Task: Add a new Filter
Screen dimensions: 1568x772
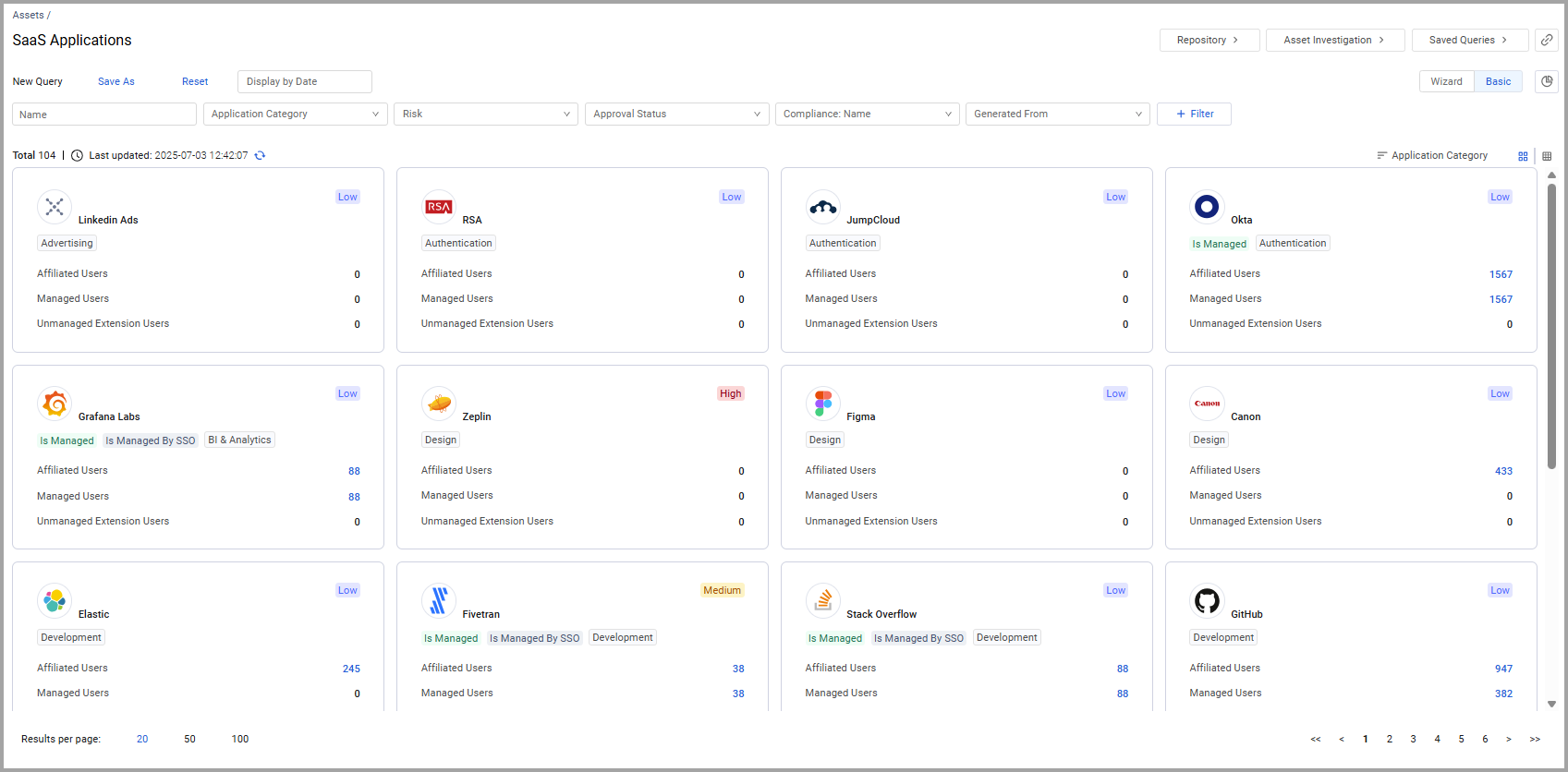Action: tap(1194, 114)
